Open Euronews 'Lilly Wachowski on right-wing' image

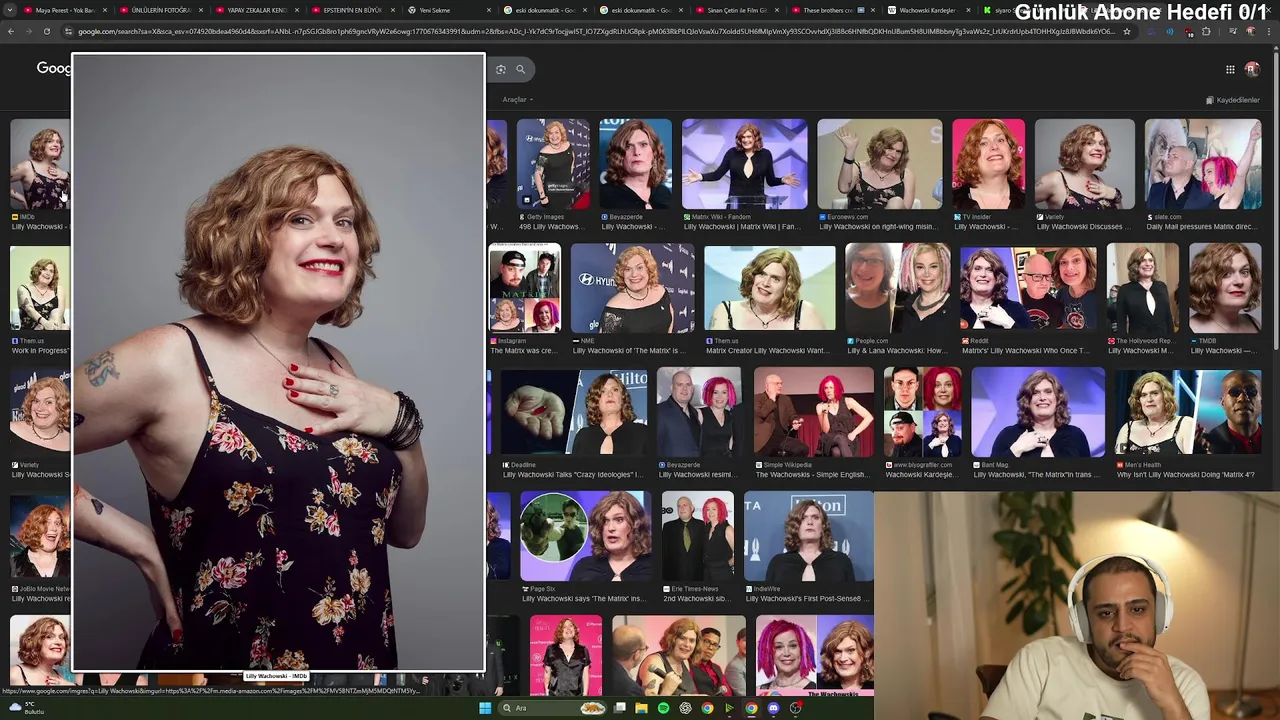[880, 164]
